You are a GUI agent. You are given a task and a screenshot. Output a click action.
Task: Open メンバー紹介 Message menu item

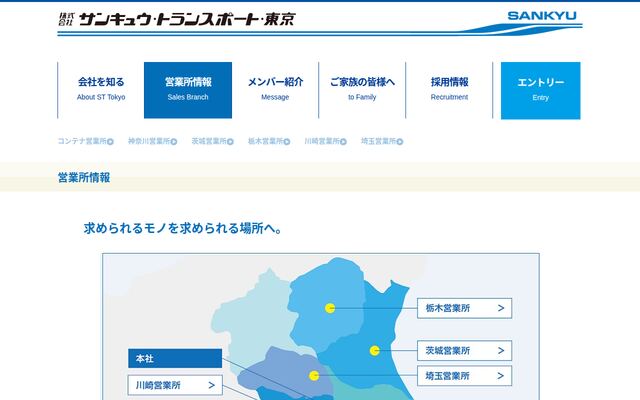point(275,90)
